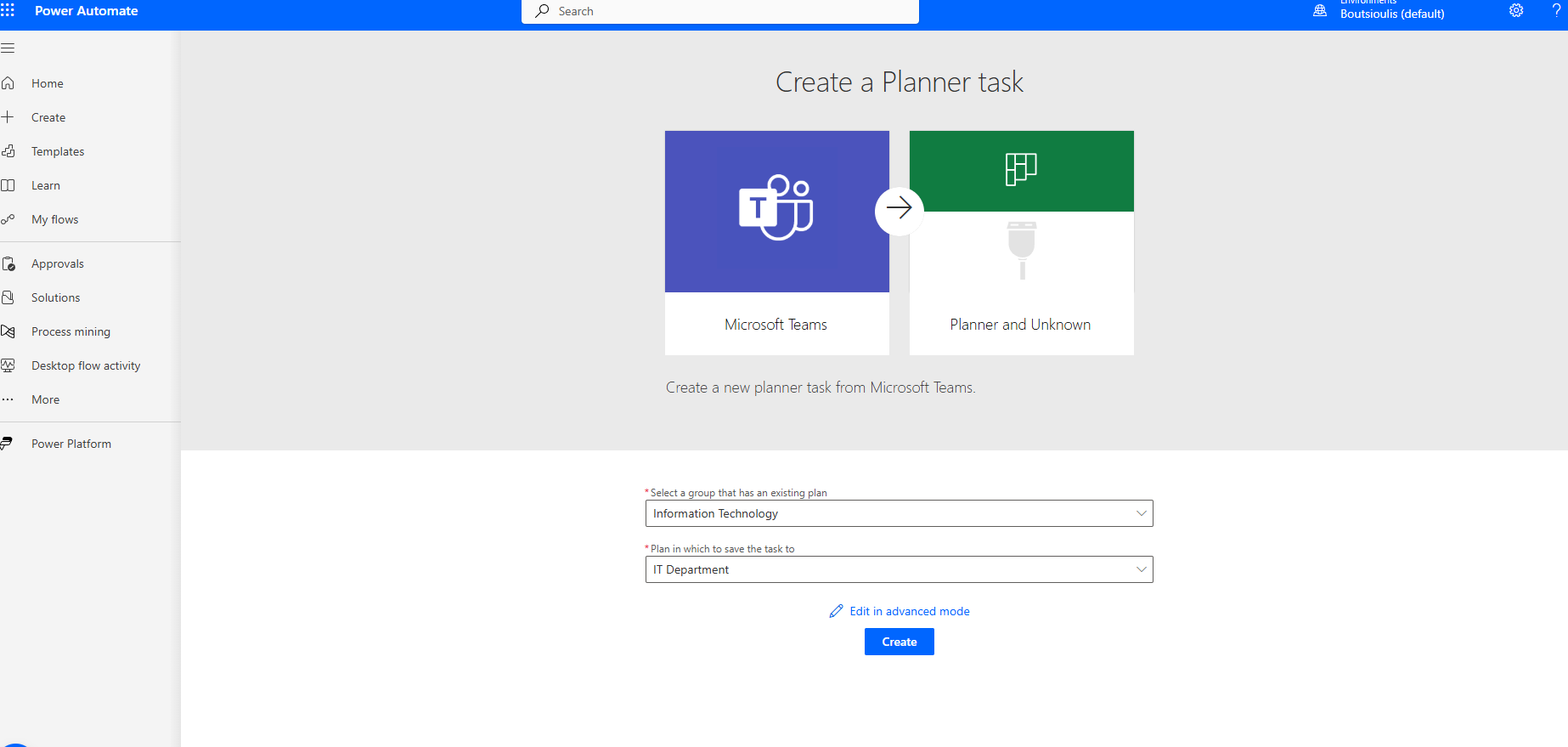
Task: Open the plan dropdown showing IT Department
Action: click(900, 569)
